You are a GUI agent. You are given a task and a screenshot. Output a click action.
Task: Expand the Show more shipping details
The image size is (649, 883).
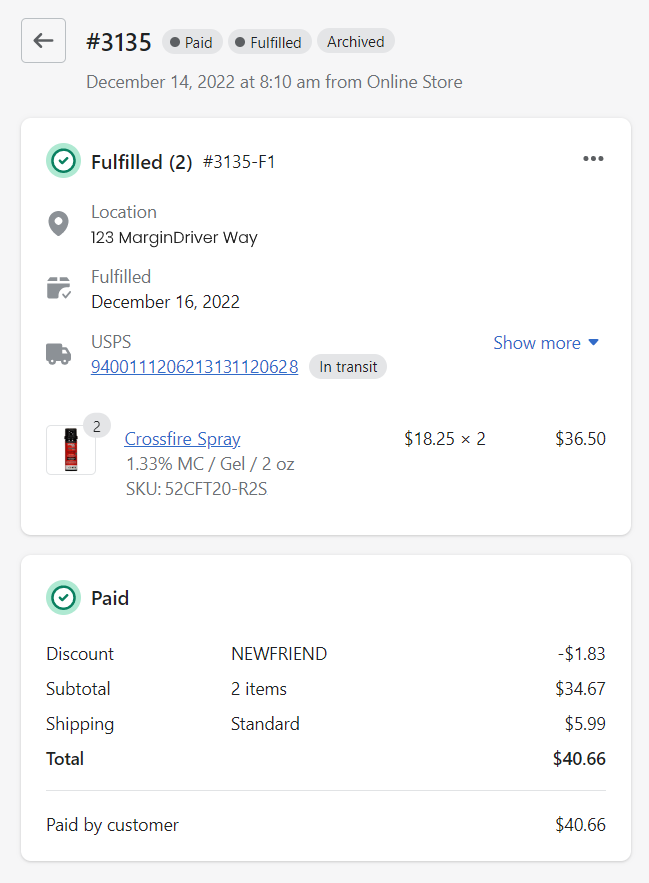[x=537, y=342]
